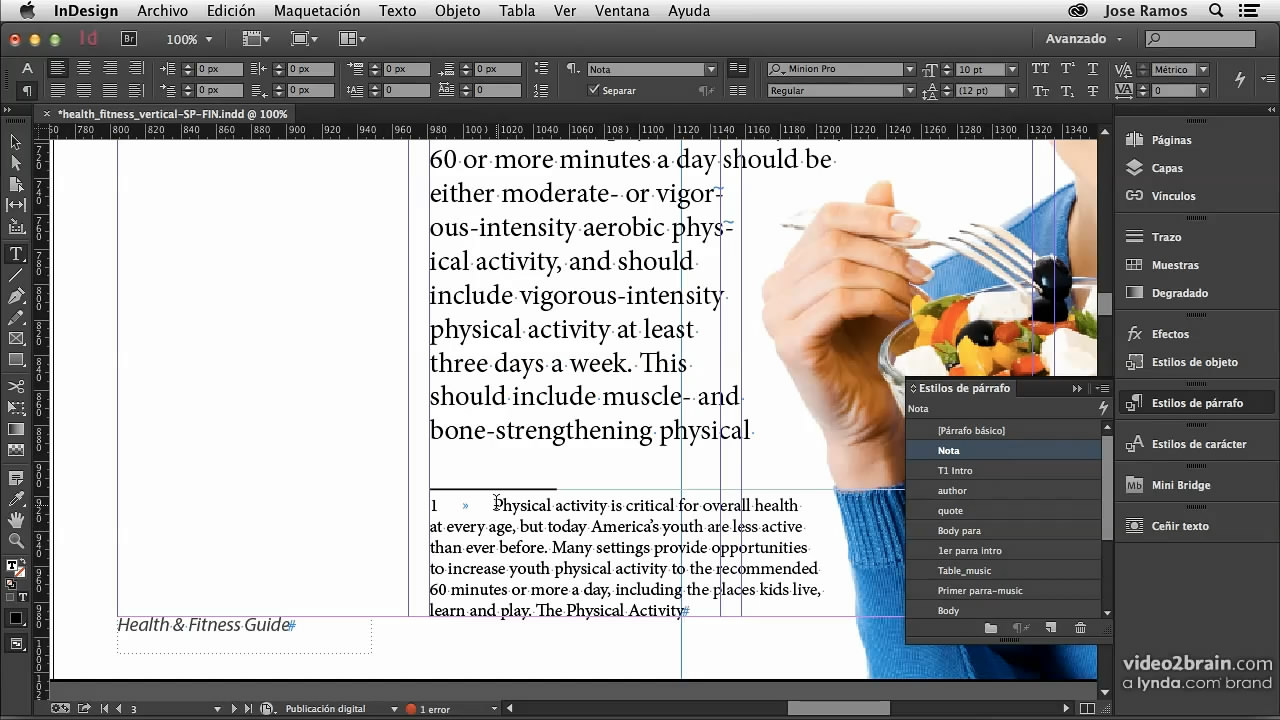Open the Nota paragraph style dropdown

pos(711,69)
